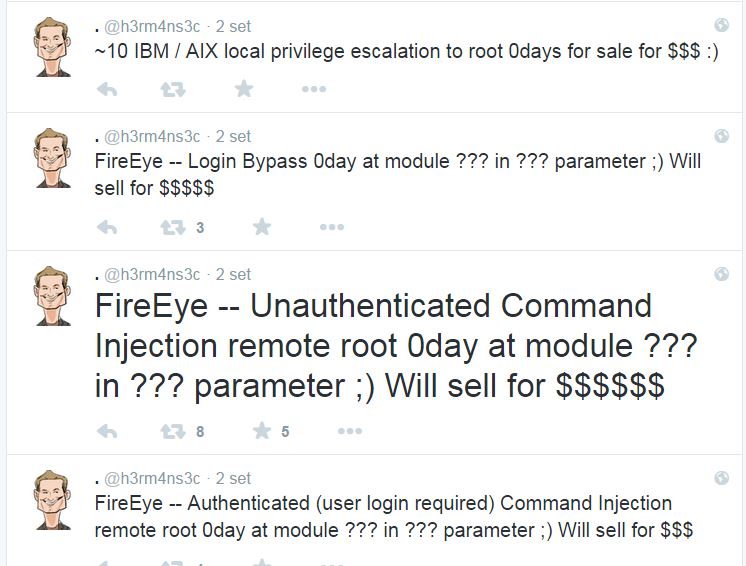Open more options on the IBM / AIX tweet
Screen dimensions: 746x566
coord(314,90)
